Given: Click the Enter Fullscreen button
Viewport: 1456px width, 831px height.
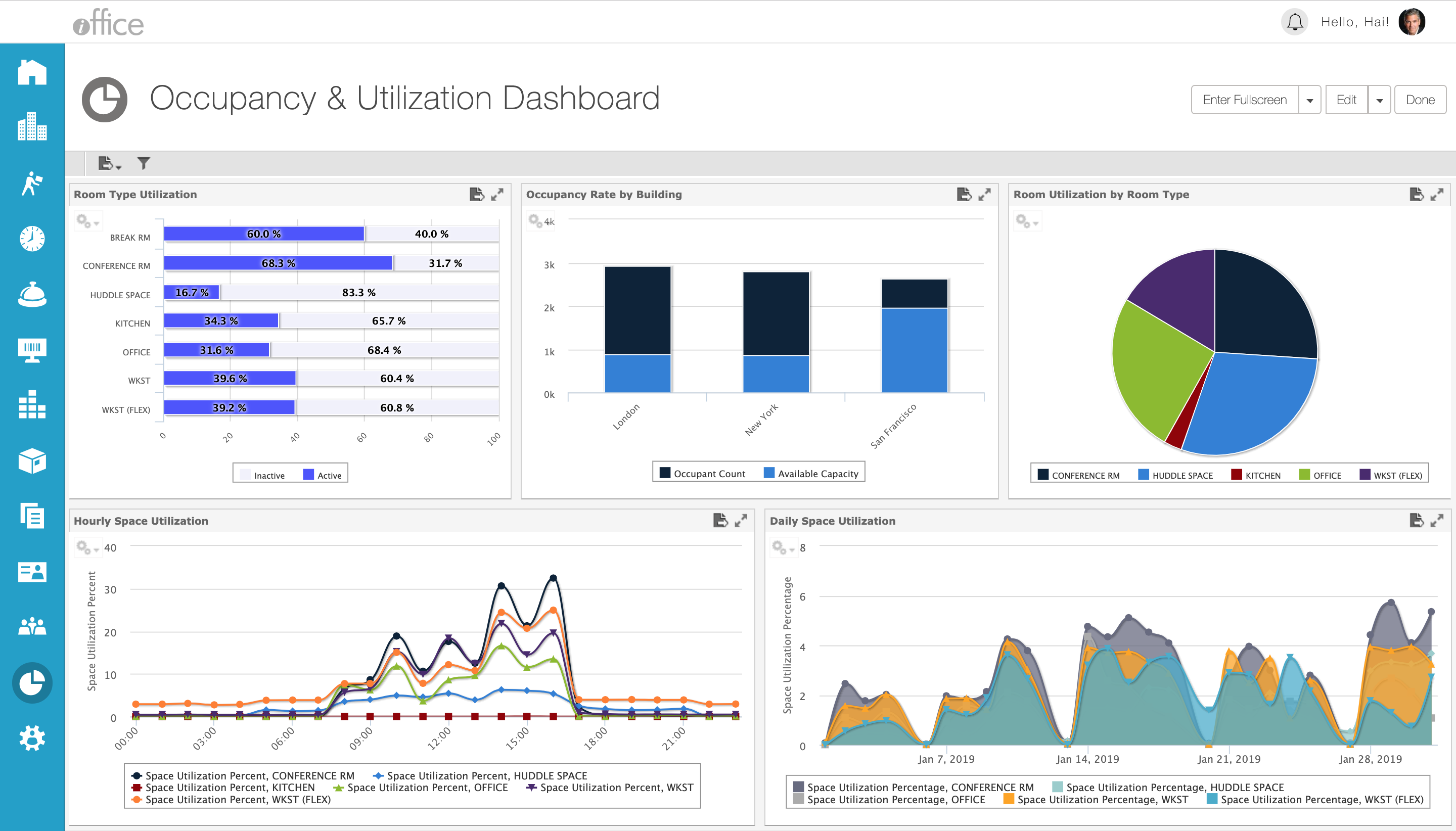Looking at the screenshot, I should [1244, 100].
